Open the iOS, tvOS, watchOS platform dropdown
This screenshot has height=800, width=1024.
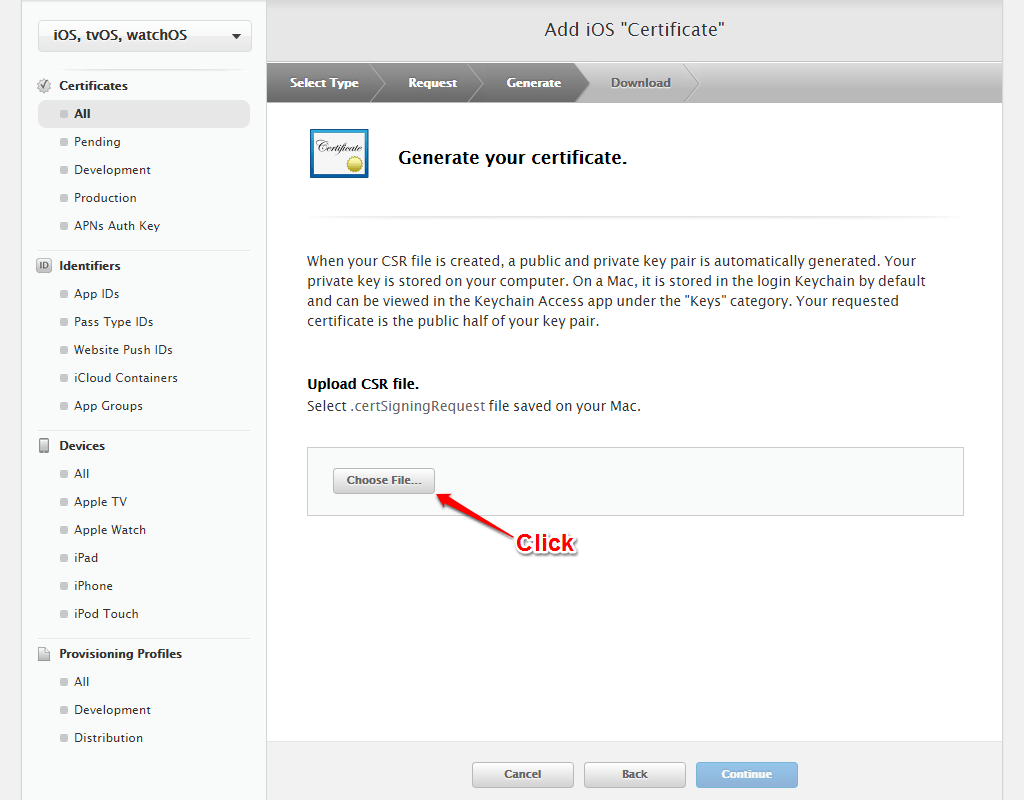pos(144,35)
